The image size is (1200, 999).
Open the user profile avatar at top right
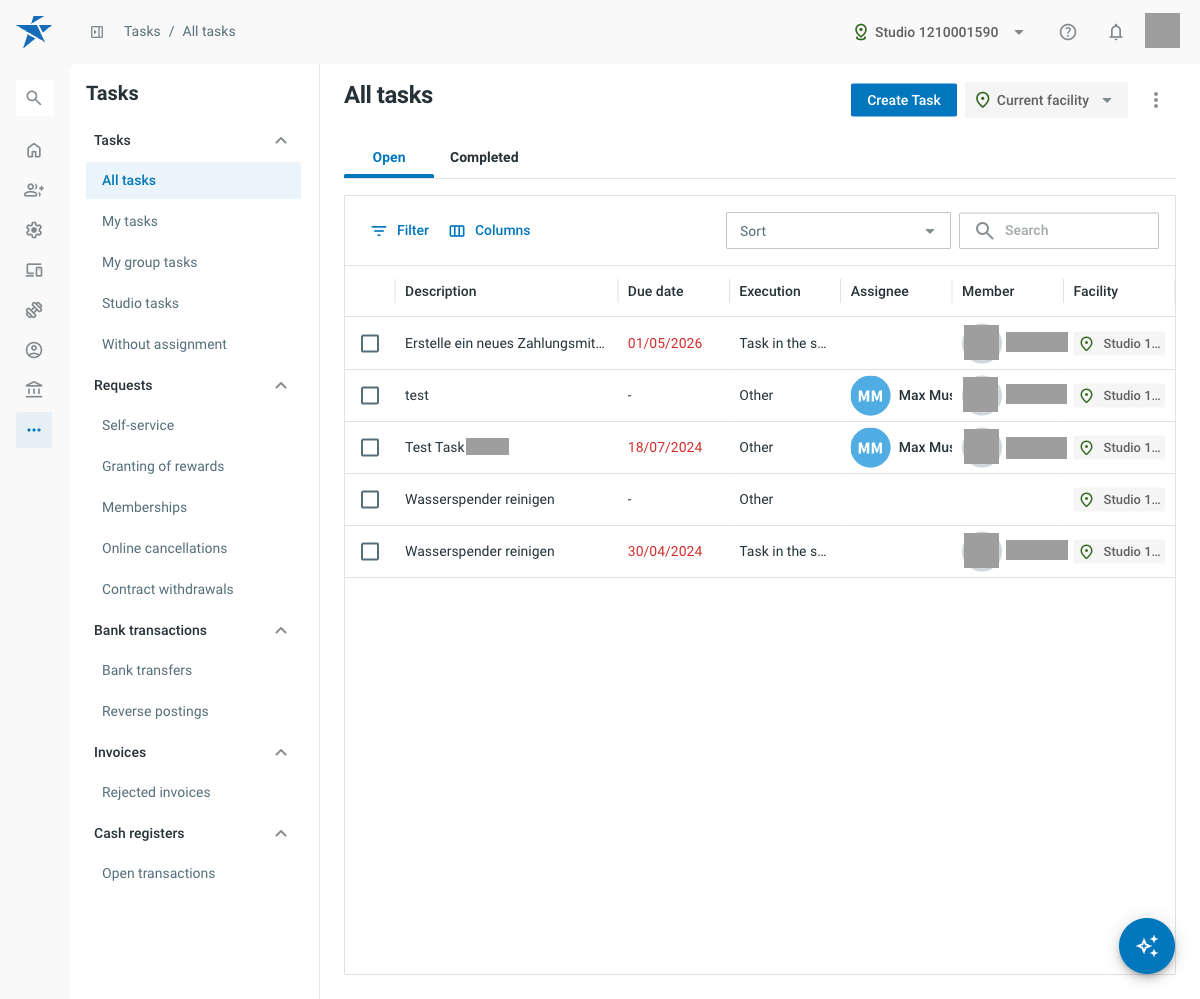pos(1162,31)
